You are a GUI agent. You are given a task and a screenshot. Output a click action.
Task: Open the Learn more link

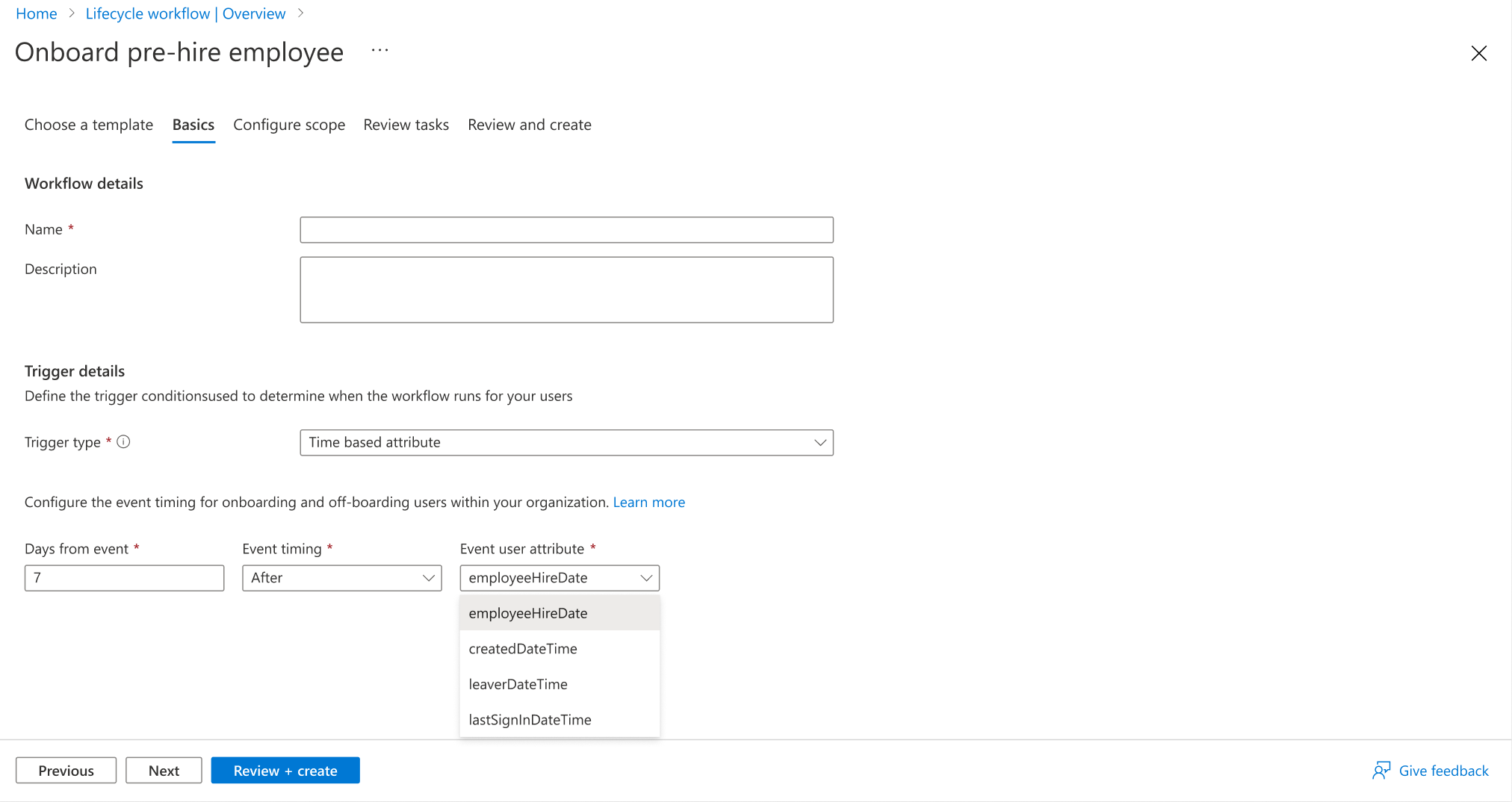(x=648, y=502)
